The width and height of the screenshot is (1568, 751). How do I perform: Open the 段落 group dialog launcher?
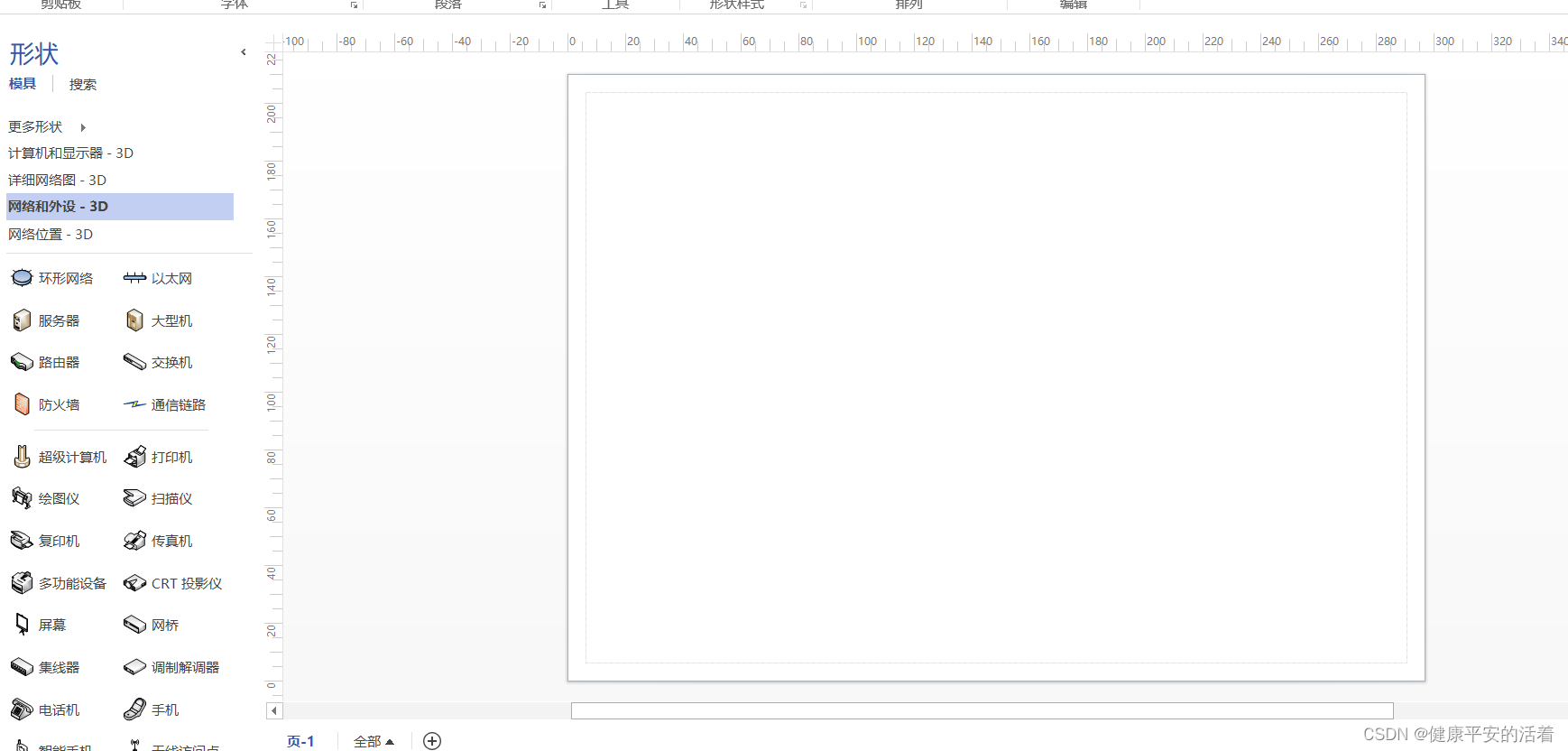(543, 5)
